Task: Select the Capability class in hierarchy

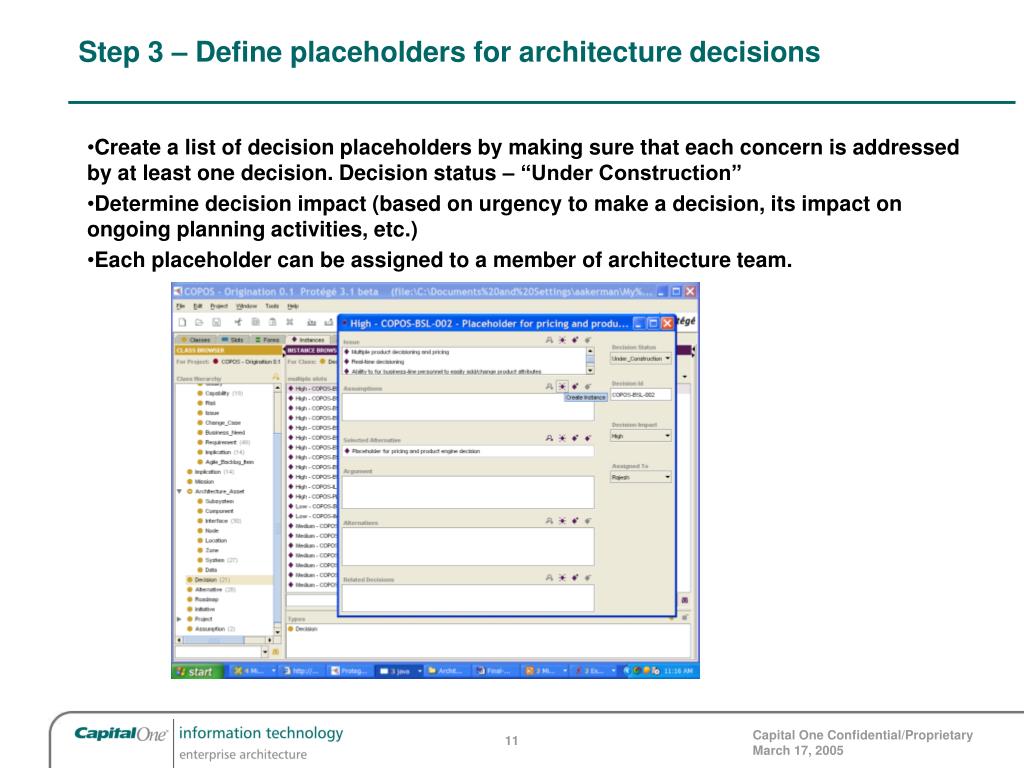Action: click(219, 393)
